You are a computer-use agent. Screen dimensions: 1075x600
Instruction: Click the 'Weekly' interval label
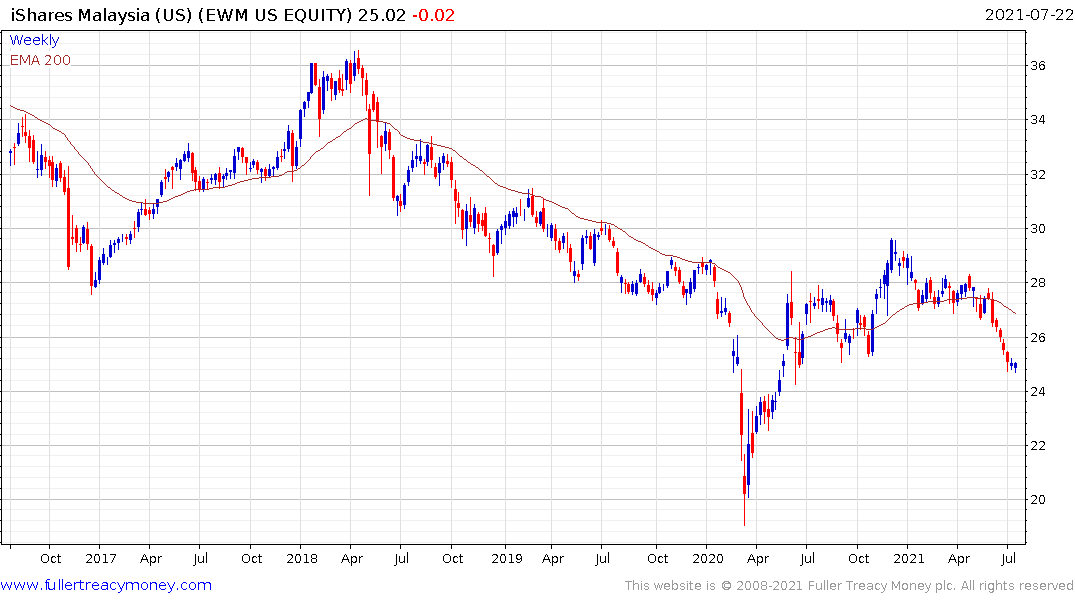coord(34,40)
